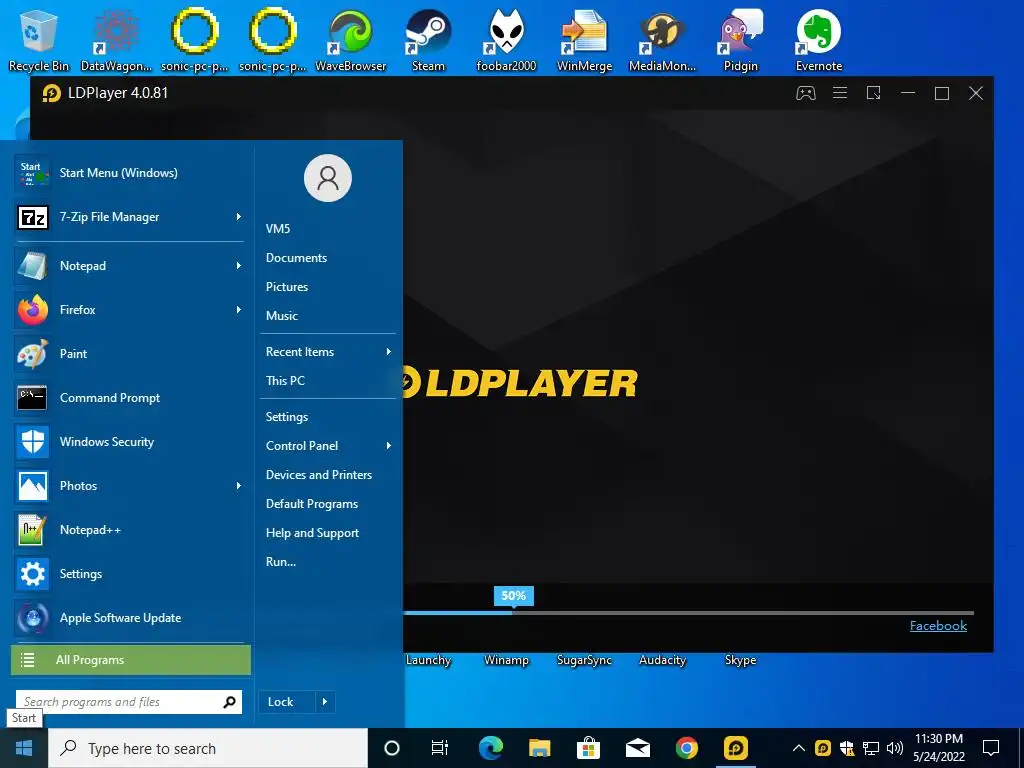The image size is (1024, 768).
Task: Open Microsoft Store from taskbar
Action: point(588,748)
